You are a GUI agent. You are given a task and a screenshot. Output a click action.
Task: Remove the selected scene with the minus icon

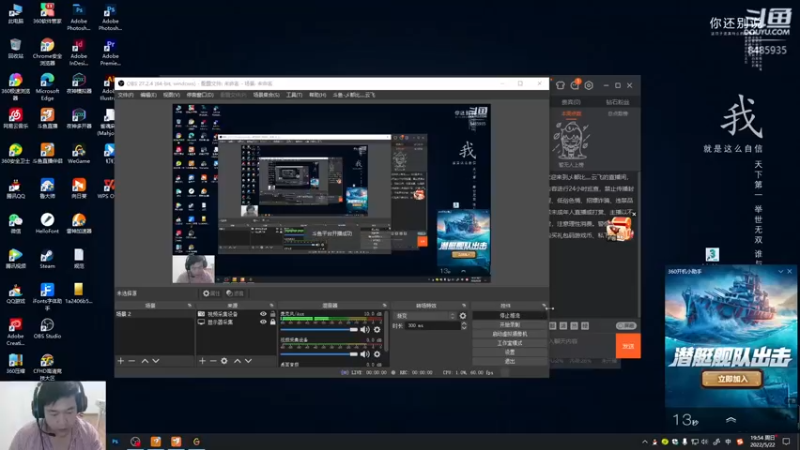[132, 361]
